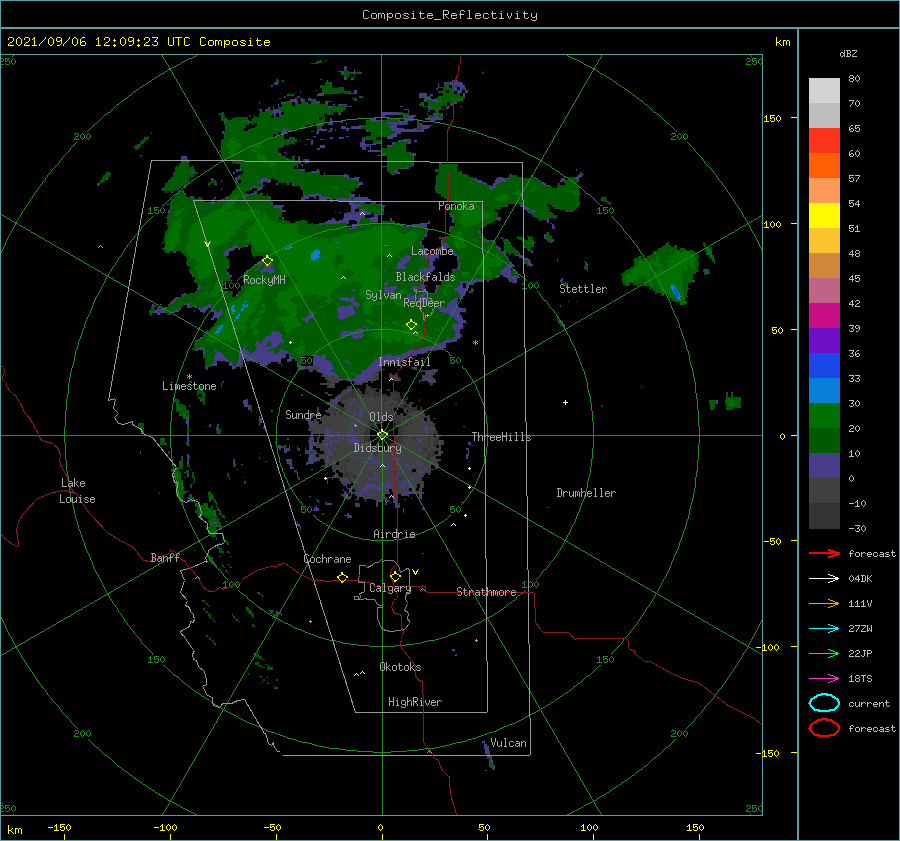
Task: Pick the dark green 20 dBZ swatch
Action: pos(824,441)
